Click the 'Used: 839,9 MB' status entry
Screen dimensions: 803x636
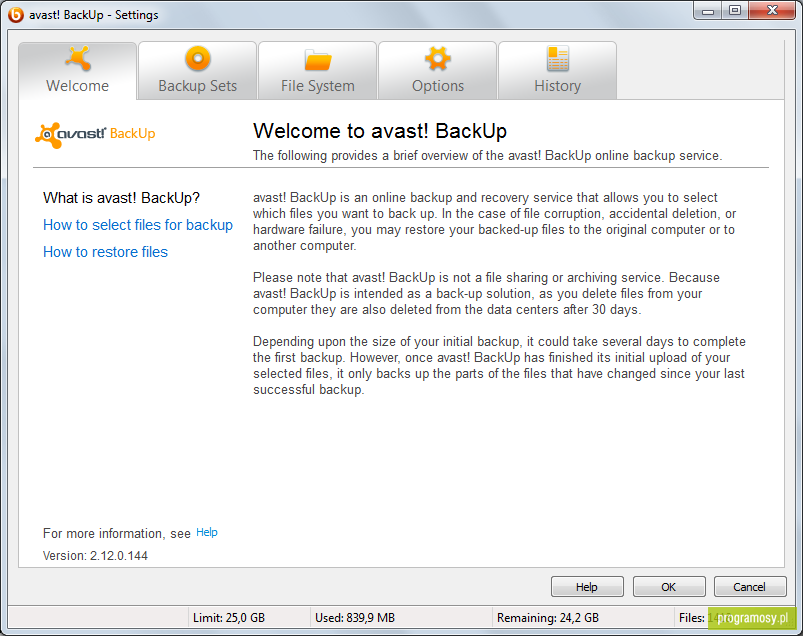[355, 618]
